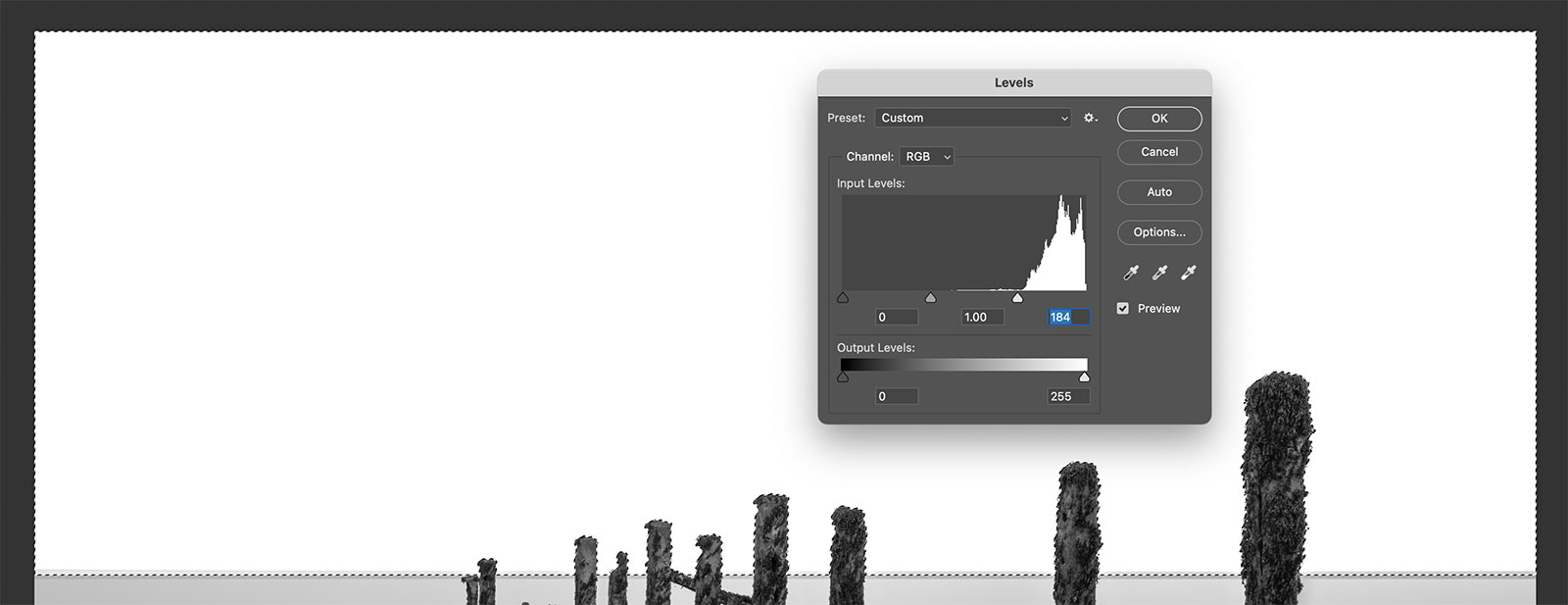1568x605 pixels.
Task: Click the input midtone gray slider handle
Action: [930, 298]
